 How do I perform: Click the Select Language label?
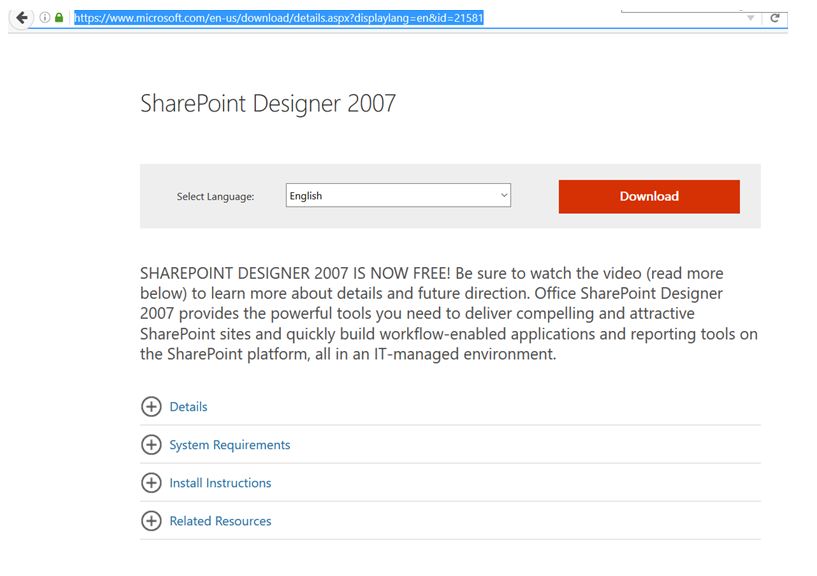click(x=215, y=197)
